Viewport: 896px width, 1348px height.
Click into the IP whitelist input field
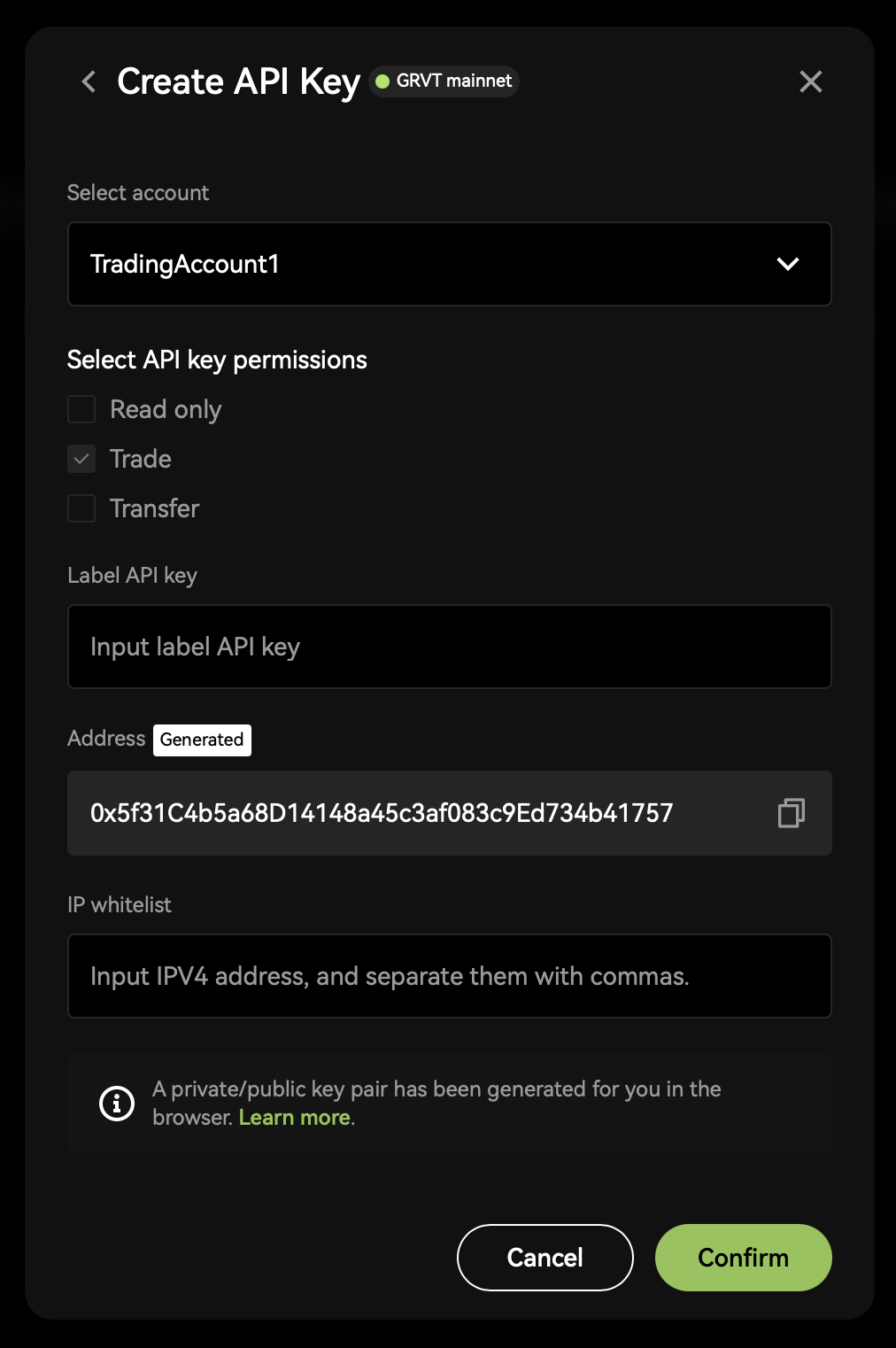coord(449,976)
